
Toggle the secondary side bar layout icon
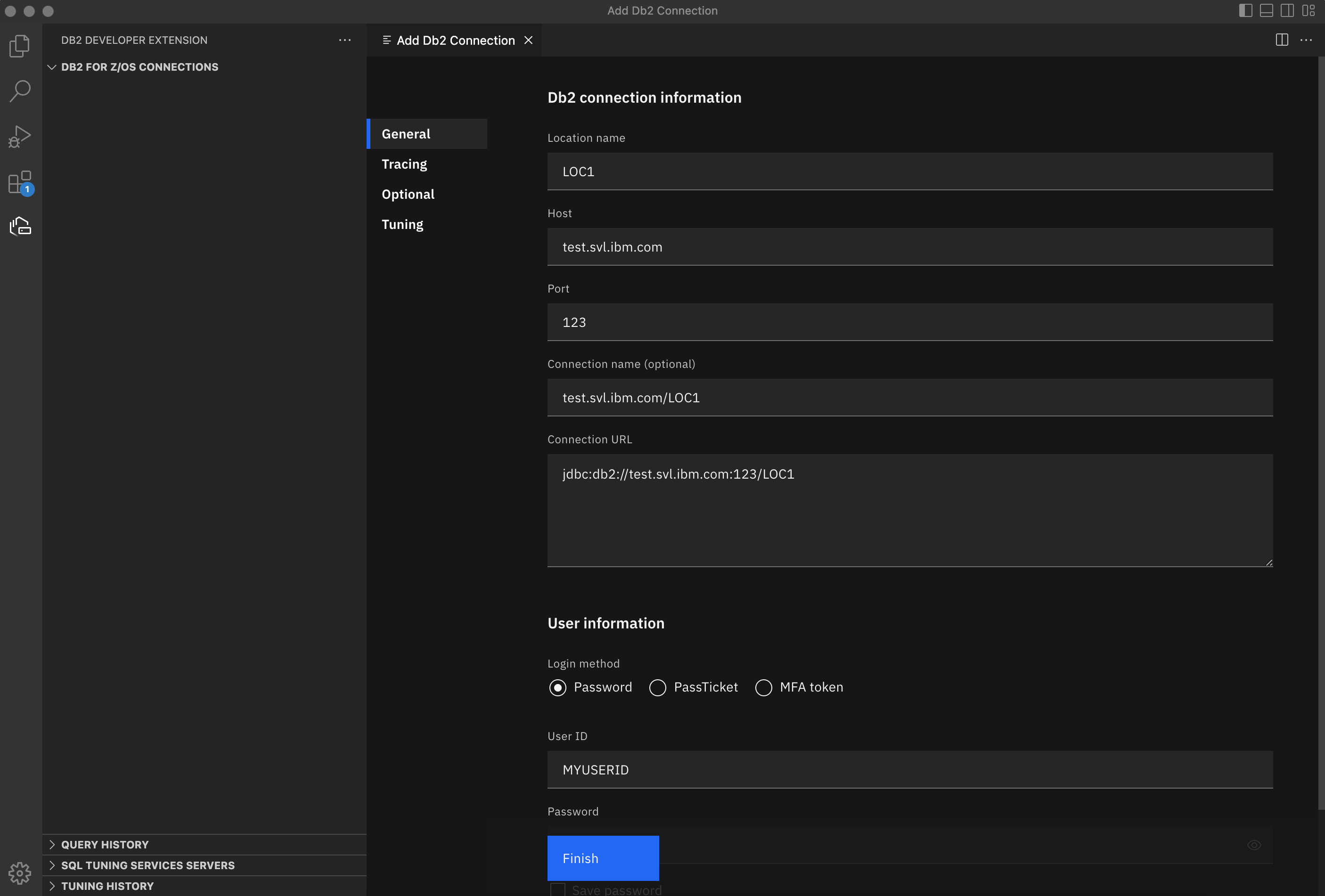click(1287, 10)
